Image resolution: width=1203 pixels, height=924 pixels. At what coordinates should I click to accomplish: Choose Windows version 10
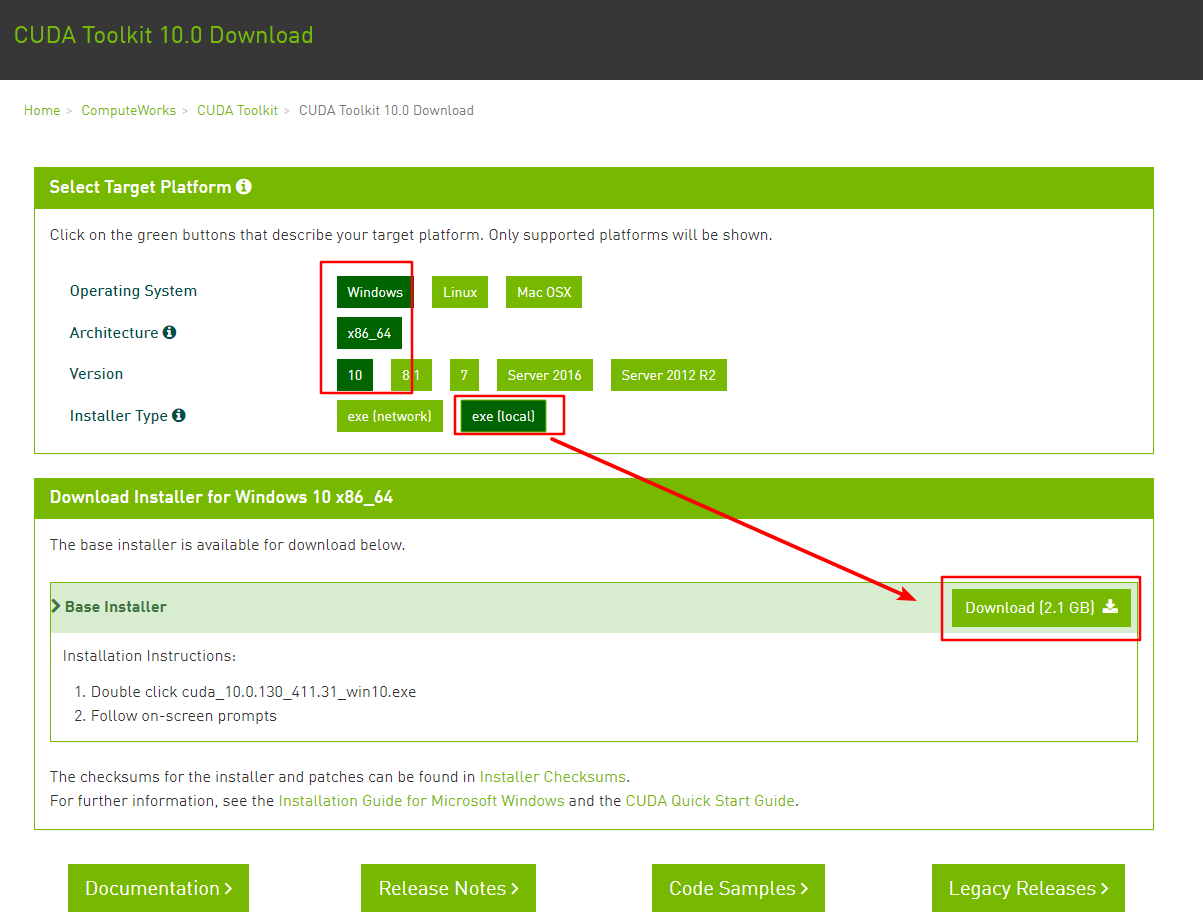pos(355,375)
